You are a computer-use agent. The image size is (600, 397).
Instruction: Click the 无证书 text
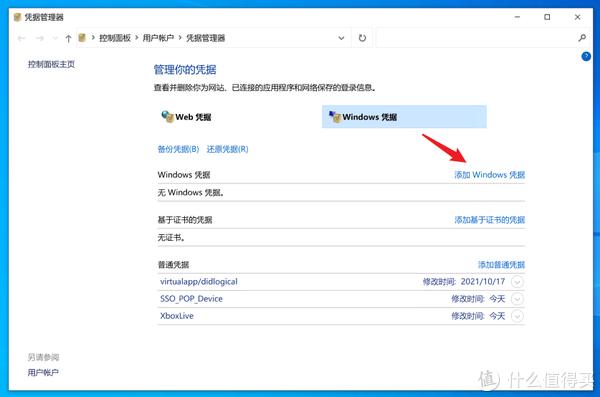coord(171,238)
